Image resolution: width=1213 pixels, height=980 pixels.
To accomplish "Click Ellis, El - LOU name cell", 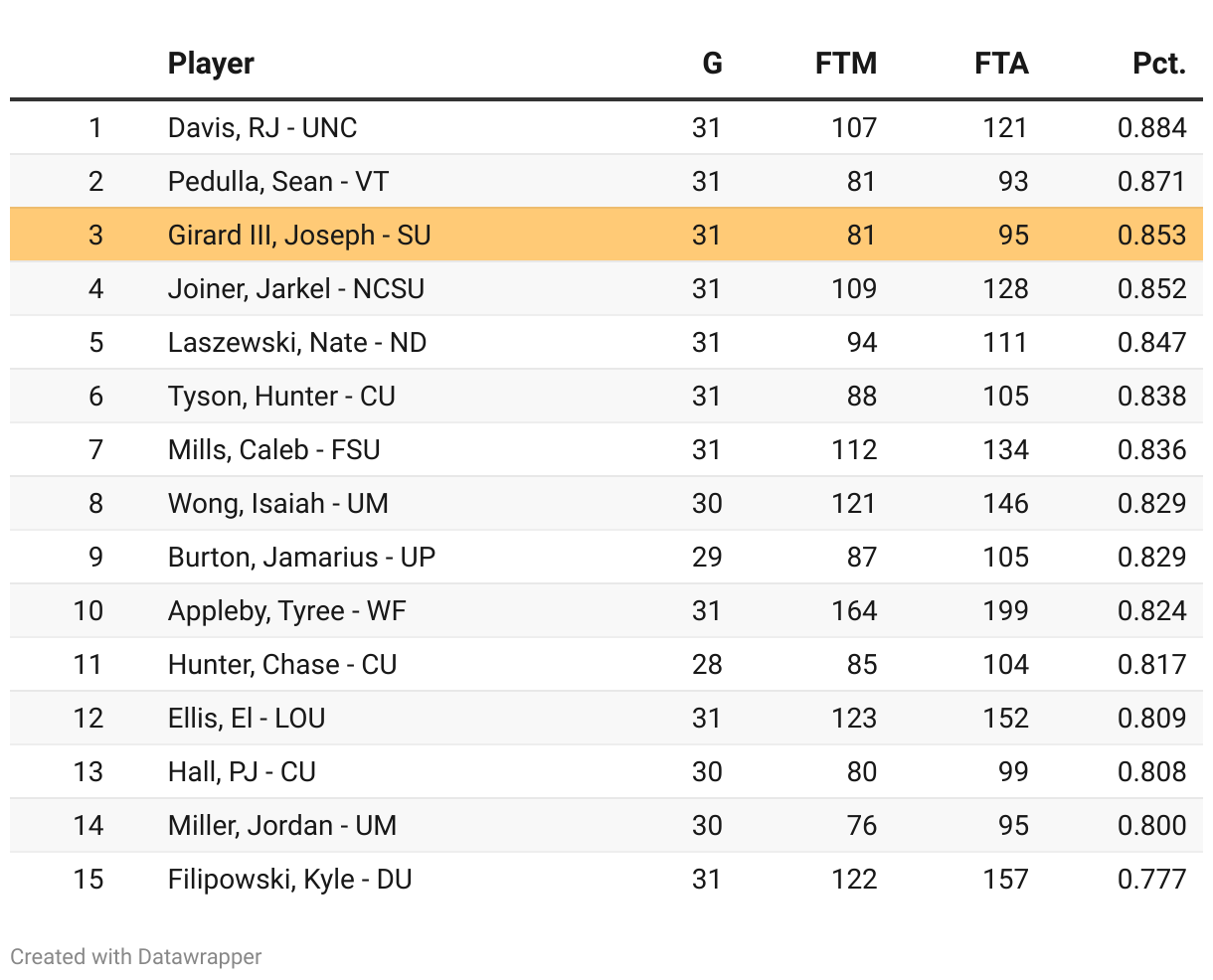I will tap(247, 719).
